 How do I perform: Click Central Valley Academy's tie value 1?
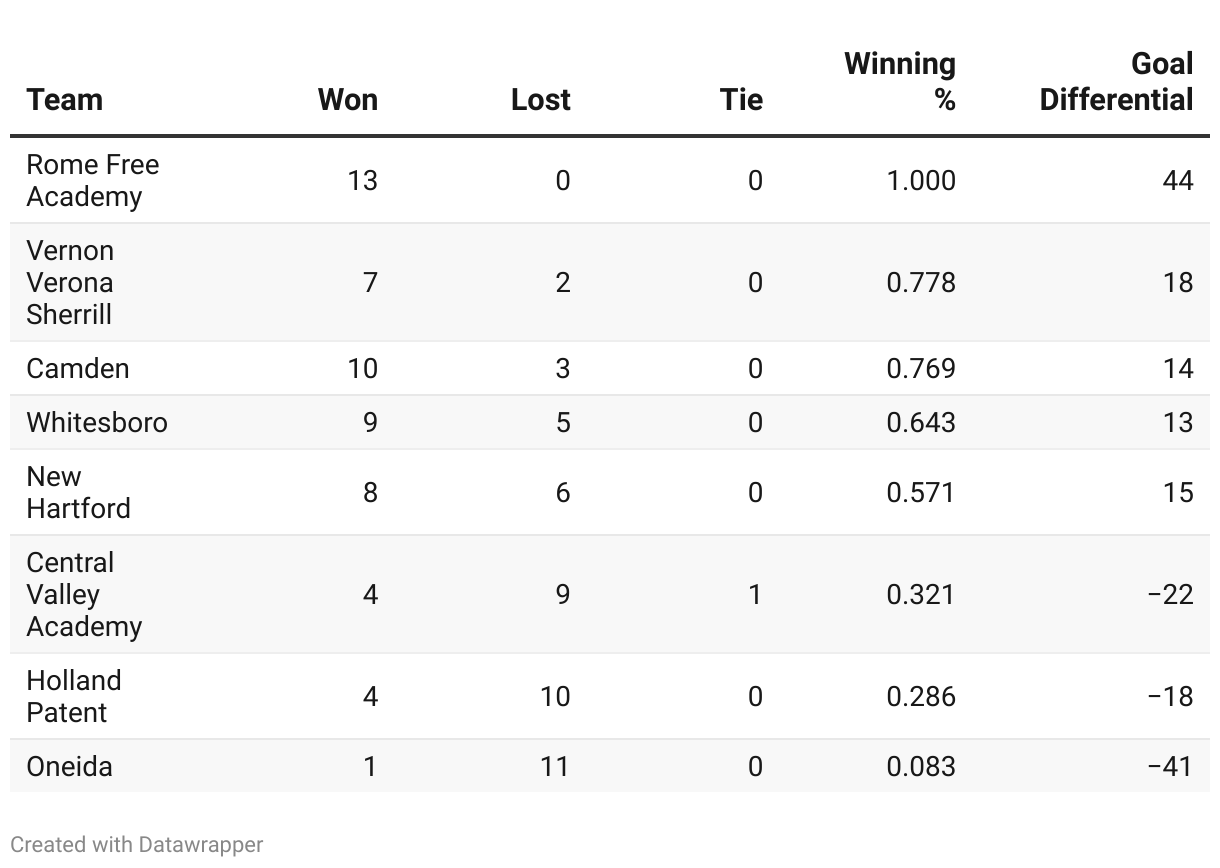(x=754, y=594)
